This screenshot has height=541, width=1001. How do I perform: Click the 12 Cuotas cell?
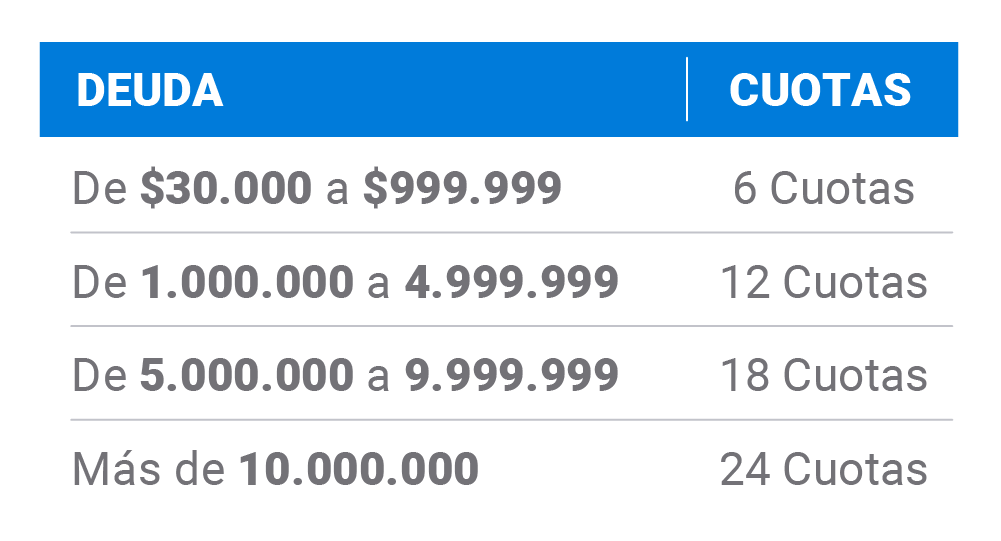tap(823, 283)
